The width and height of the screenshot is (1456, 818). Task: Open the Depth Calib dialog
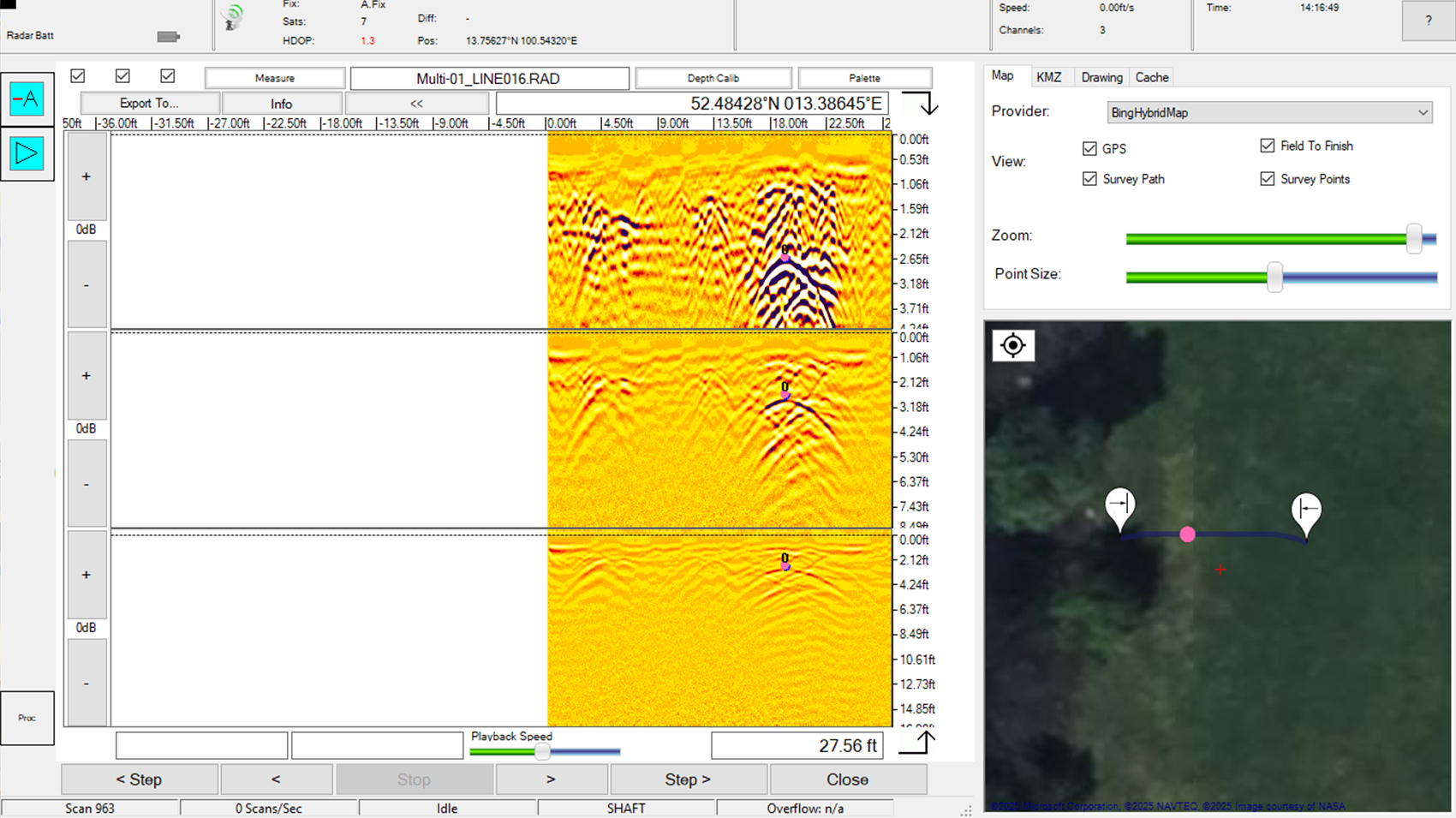click(x=713, y=77)
